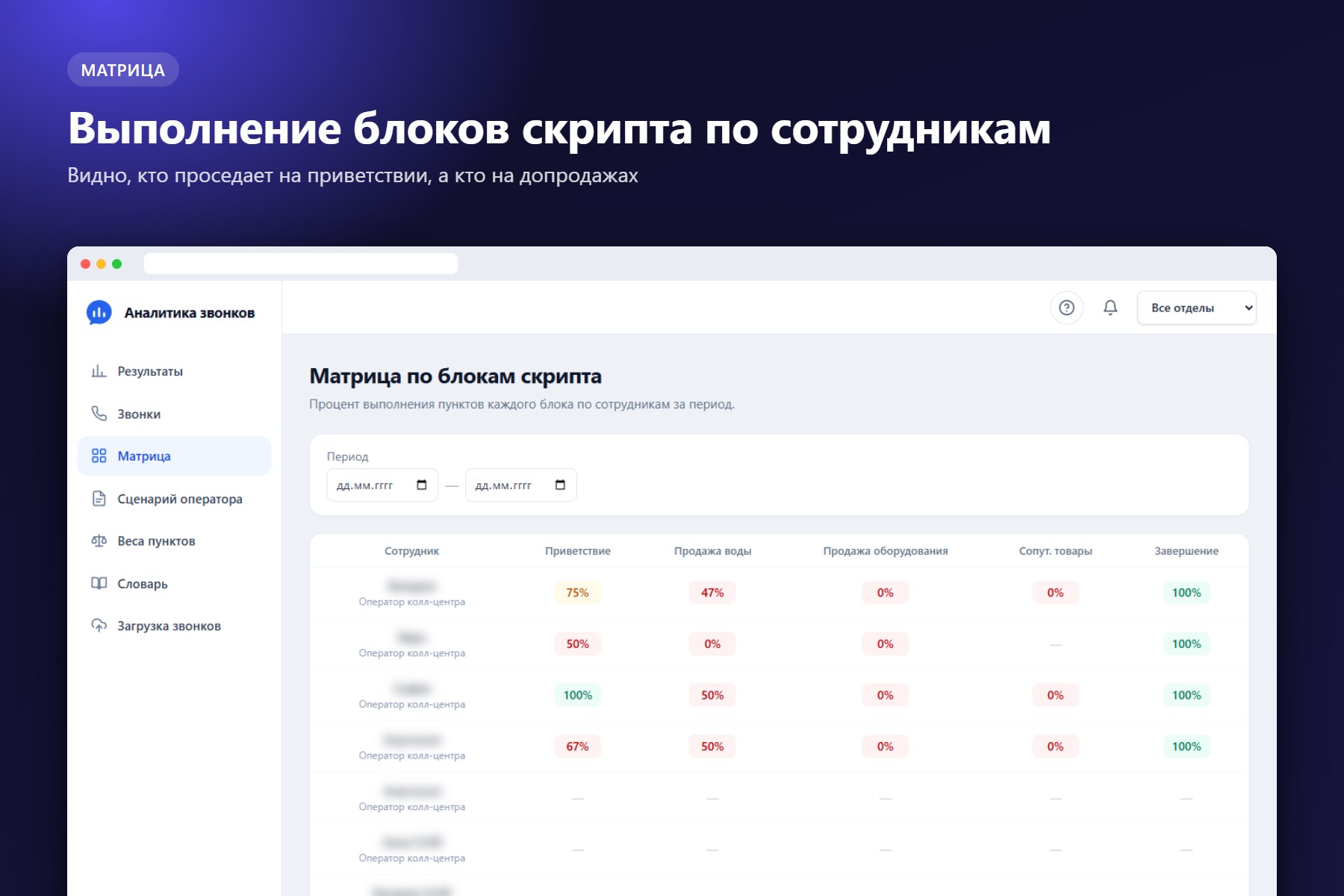Click the 50% badge in Приветствие column
Viewport: 1344px width, 896px height.
coord(578,644)
